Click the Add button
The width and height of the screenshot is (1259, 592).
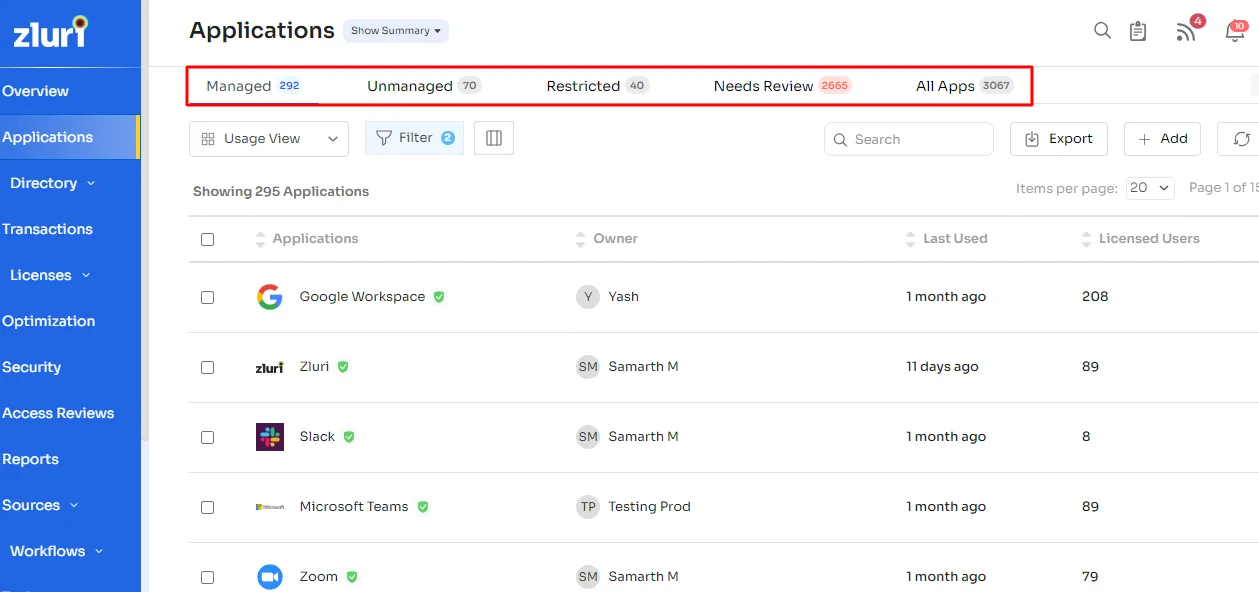pos(1162,139)
